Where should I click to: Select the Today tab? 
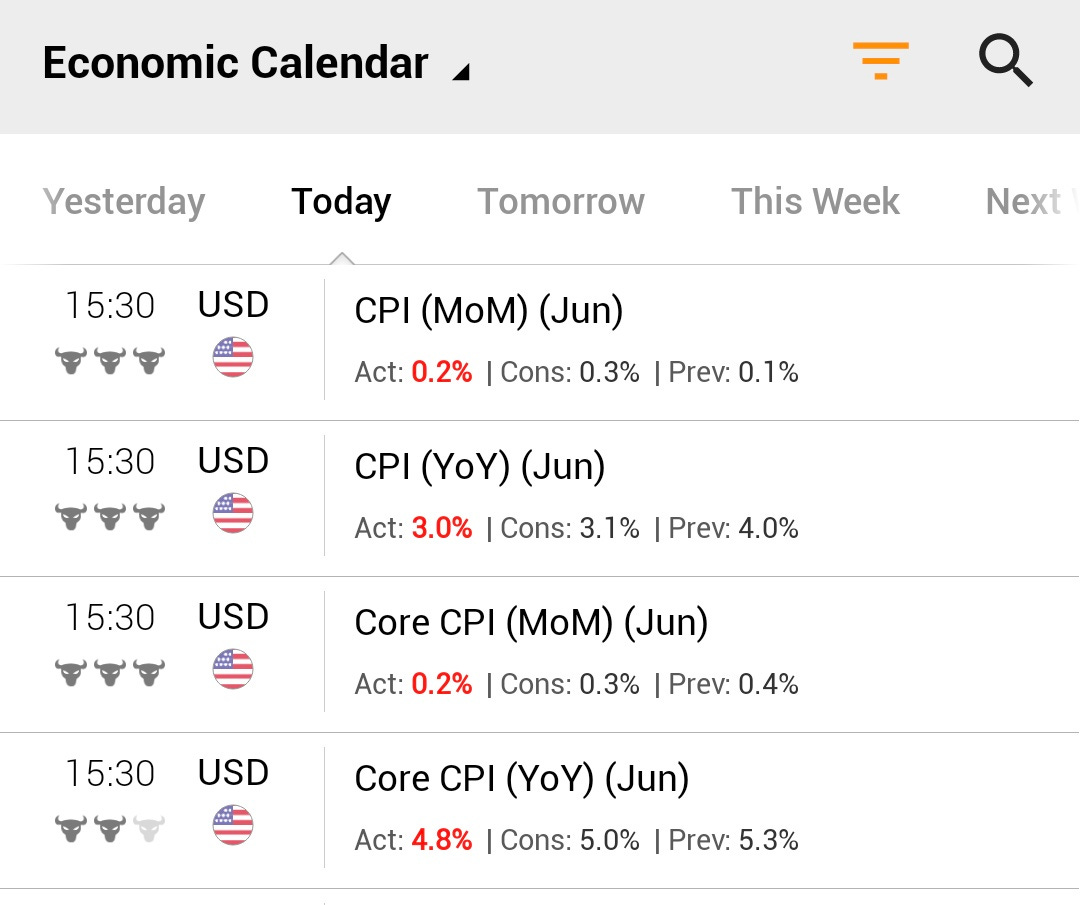(x=341, y=202)
